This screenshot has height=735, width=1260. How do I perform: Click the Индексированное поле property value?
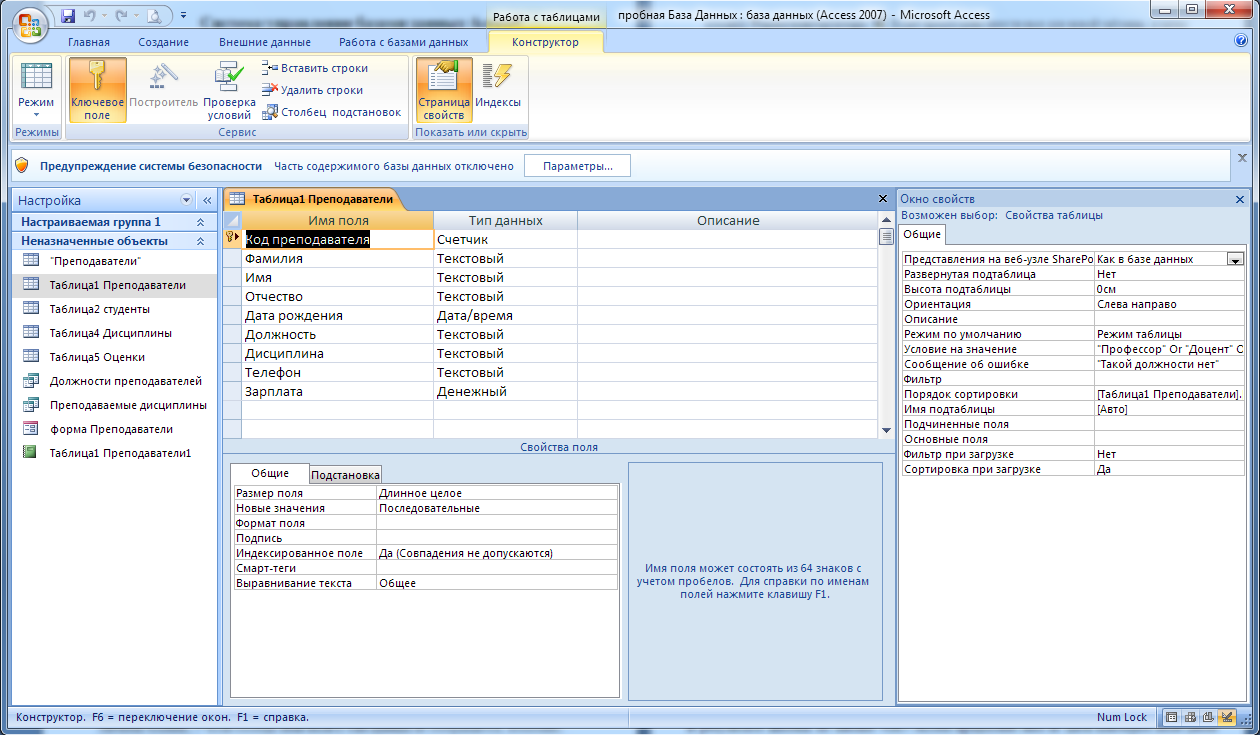497,553
